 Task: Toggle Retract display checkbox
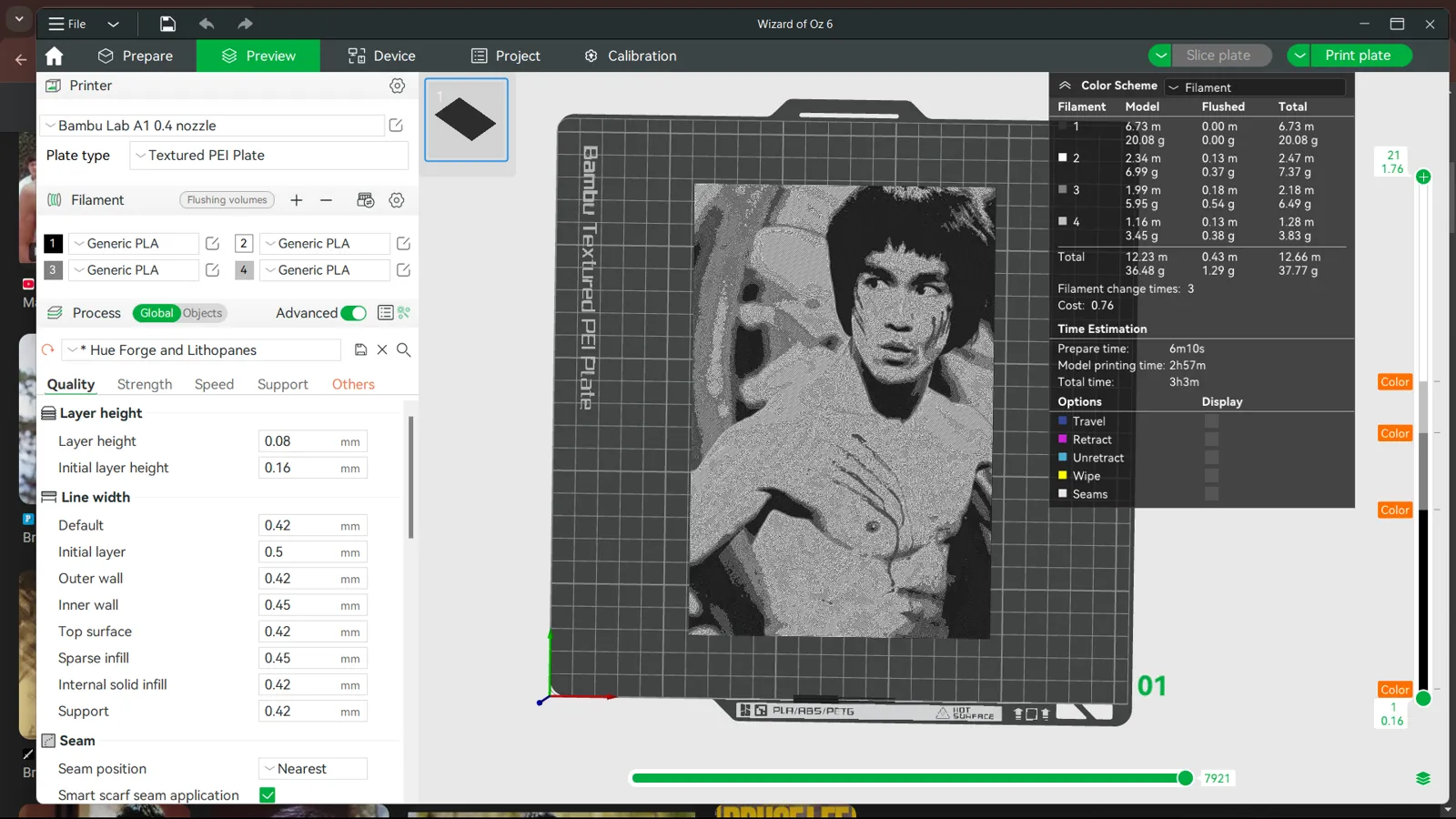click(1211, 440)
